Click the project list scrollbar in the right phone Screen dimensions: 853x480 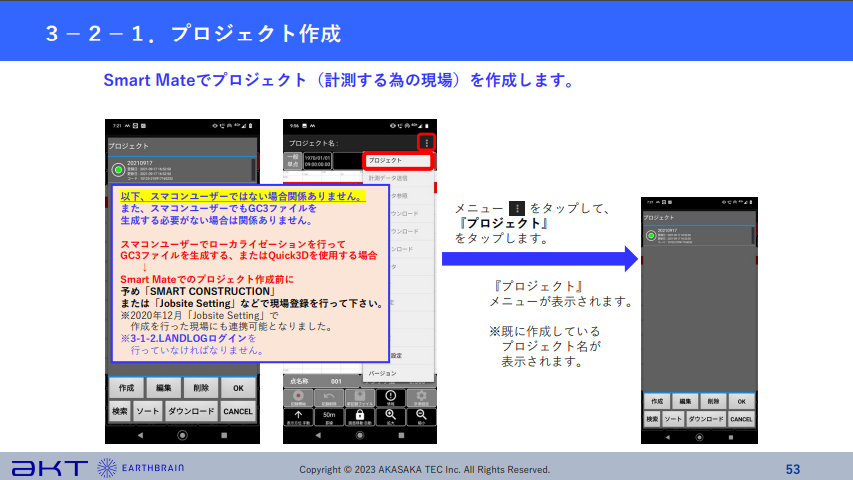pyautogui.click(x=753, y=236)
